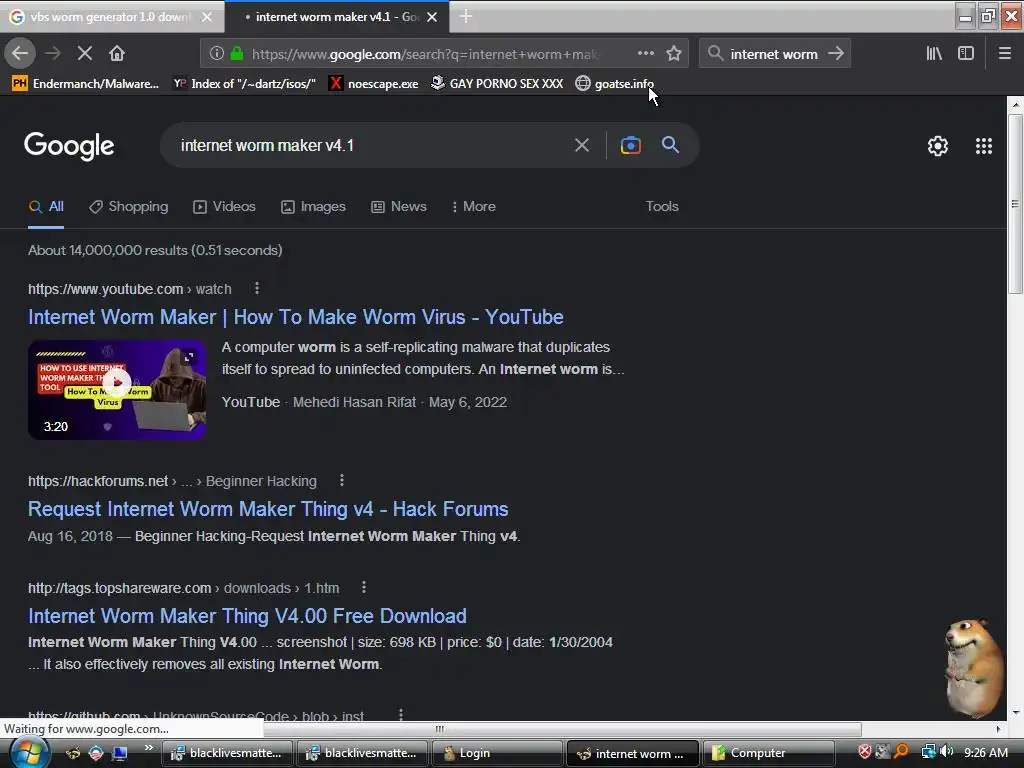The height and width of the screenshot is (768, 1024).
Task: Open the Windows Start menu orb
Action: (x=29, y=752)
